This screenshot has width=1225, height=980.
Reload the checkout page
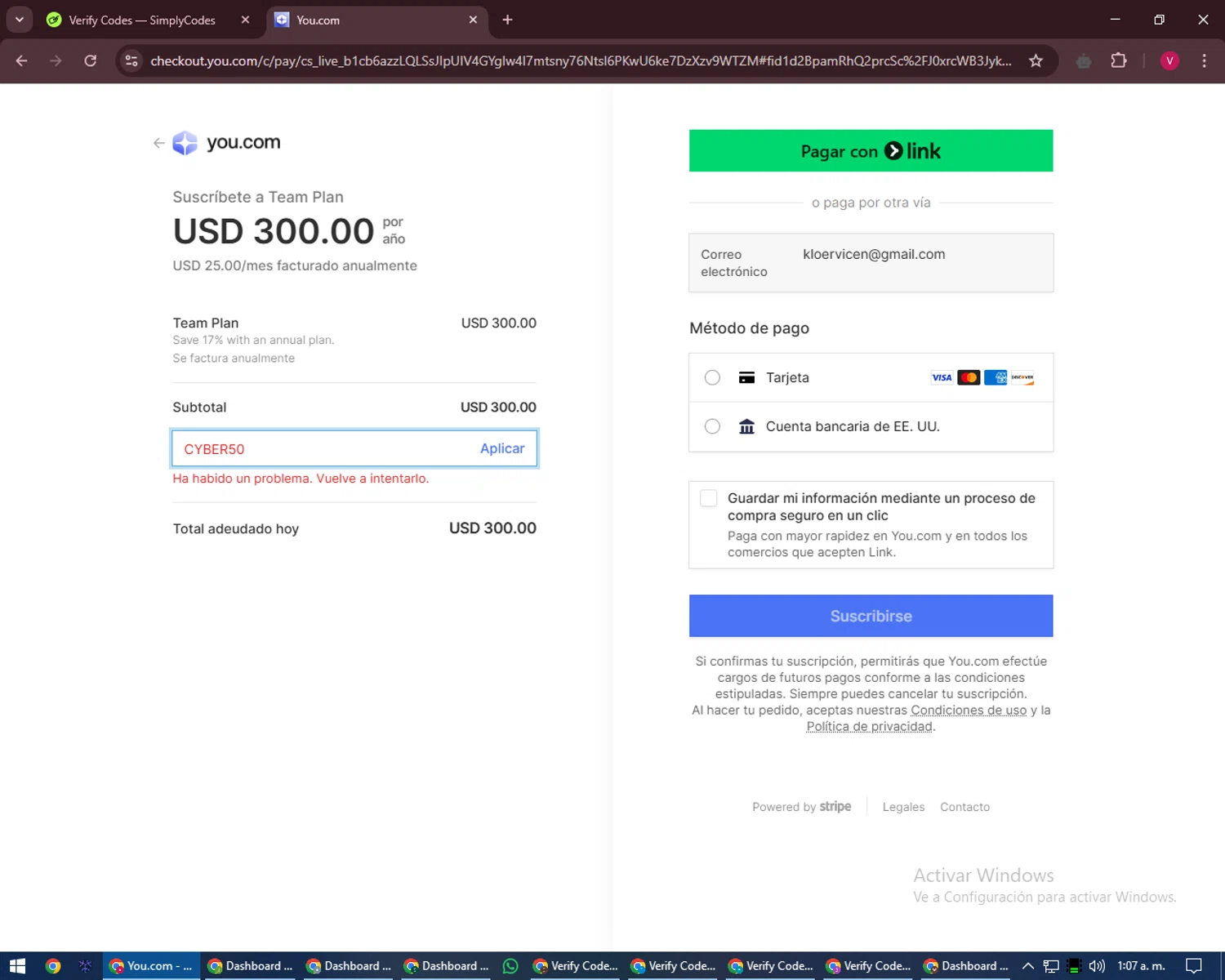[x=91, y=60]
